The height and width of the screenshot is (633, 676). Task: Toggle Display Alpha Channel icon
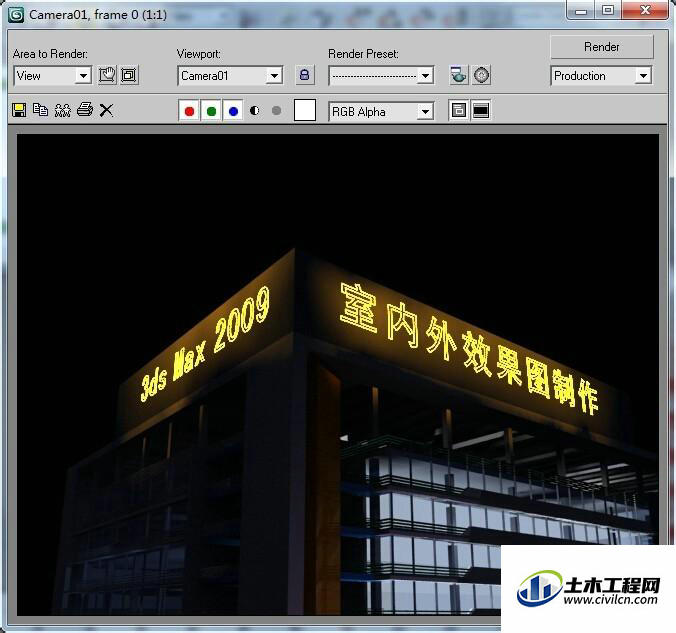(254, 111)
